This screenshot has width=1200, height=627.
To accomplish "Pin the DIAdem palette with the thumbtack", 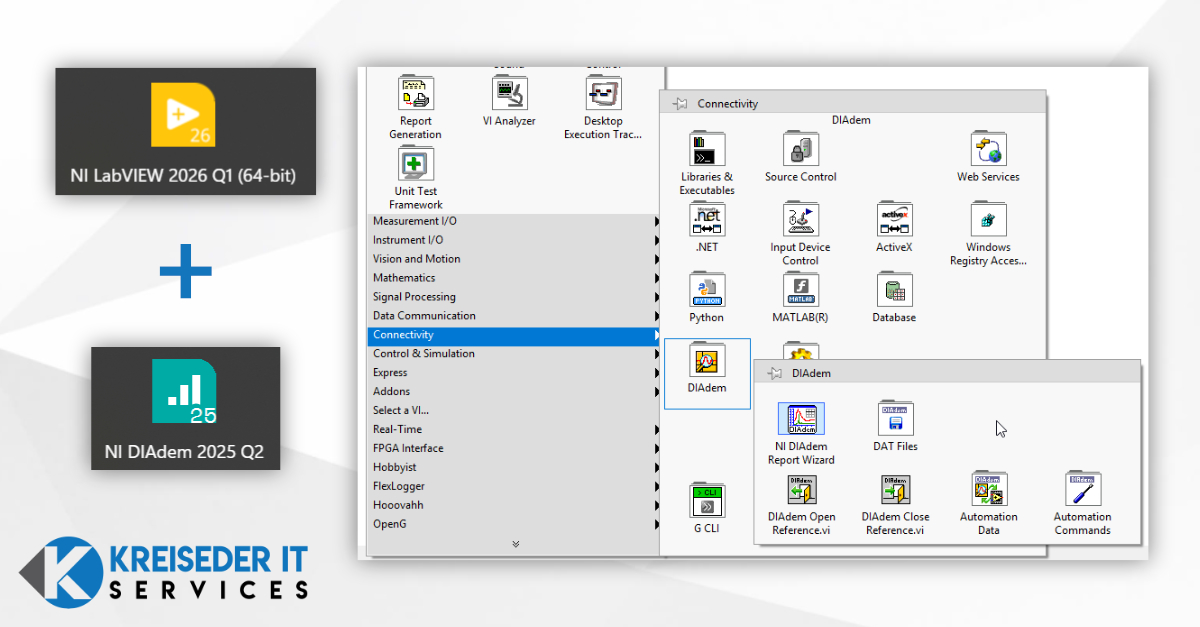I will [774, 373].
